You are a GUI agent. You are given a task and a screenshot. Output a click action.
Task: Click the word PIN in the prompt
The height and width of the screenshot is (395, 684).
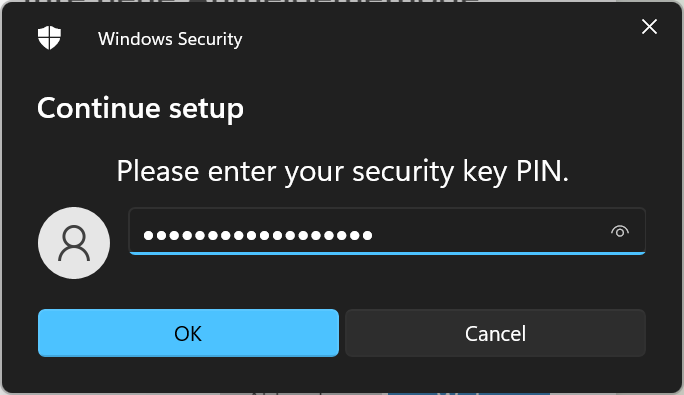click(x=542, y=170)
